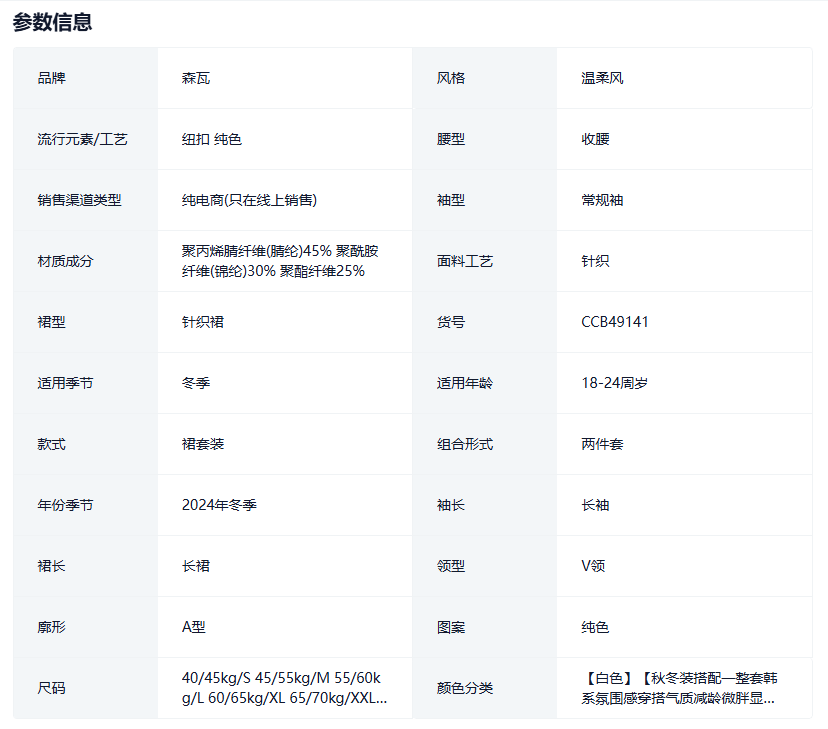The image size is (828, 729).
Task: Click the 参数信息 section heading
Action: (52, 22)
